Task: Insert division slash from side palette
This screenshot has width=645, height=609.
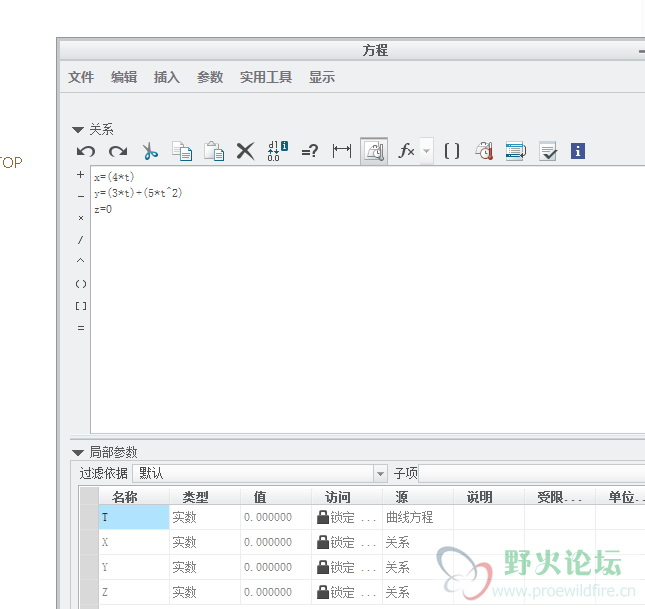Action: (81, 240)
